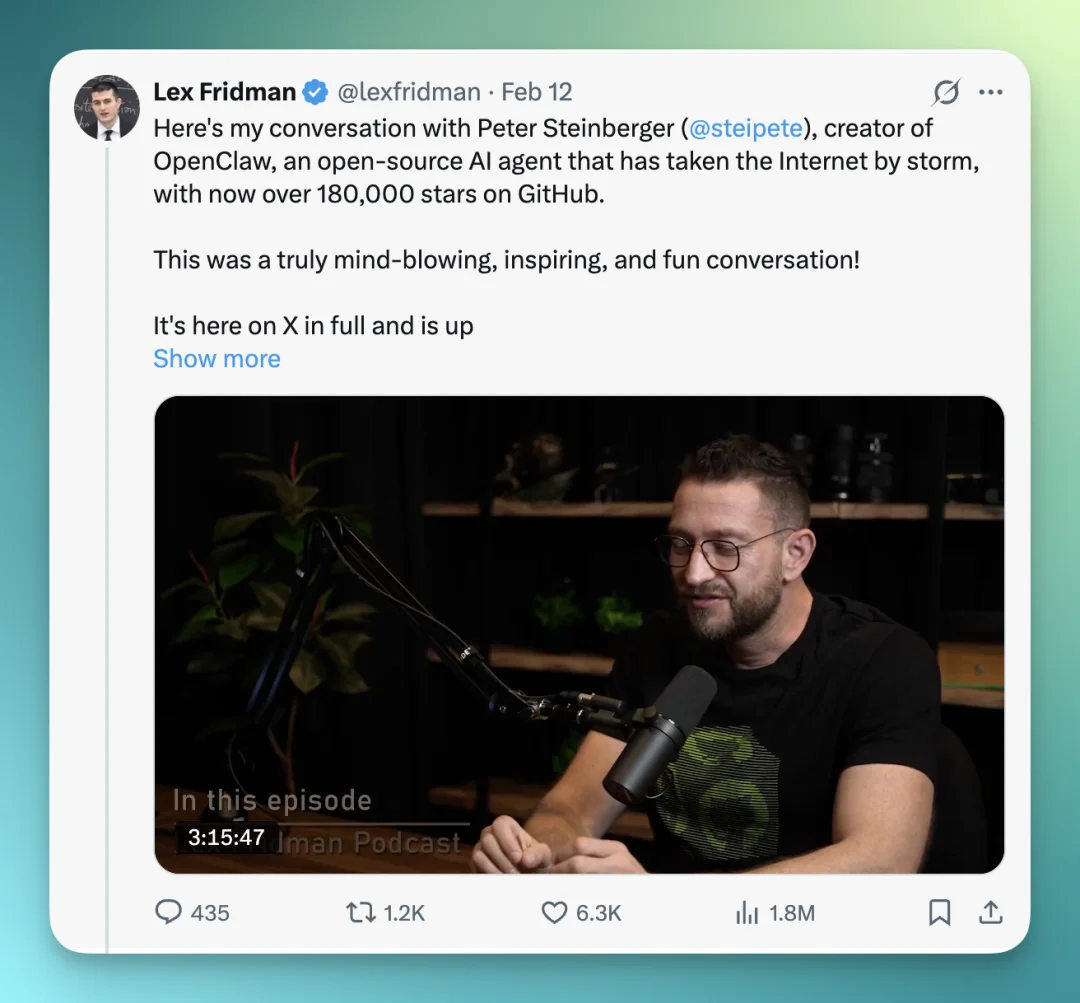Screen dimensions: 1080x1003
Task: Open Lex Fridman's profile avatar
Action: pyautogui.click(x=107, y=107)
